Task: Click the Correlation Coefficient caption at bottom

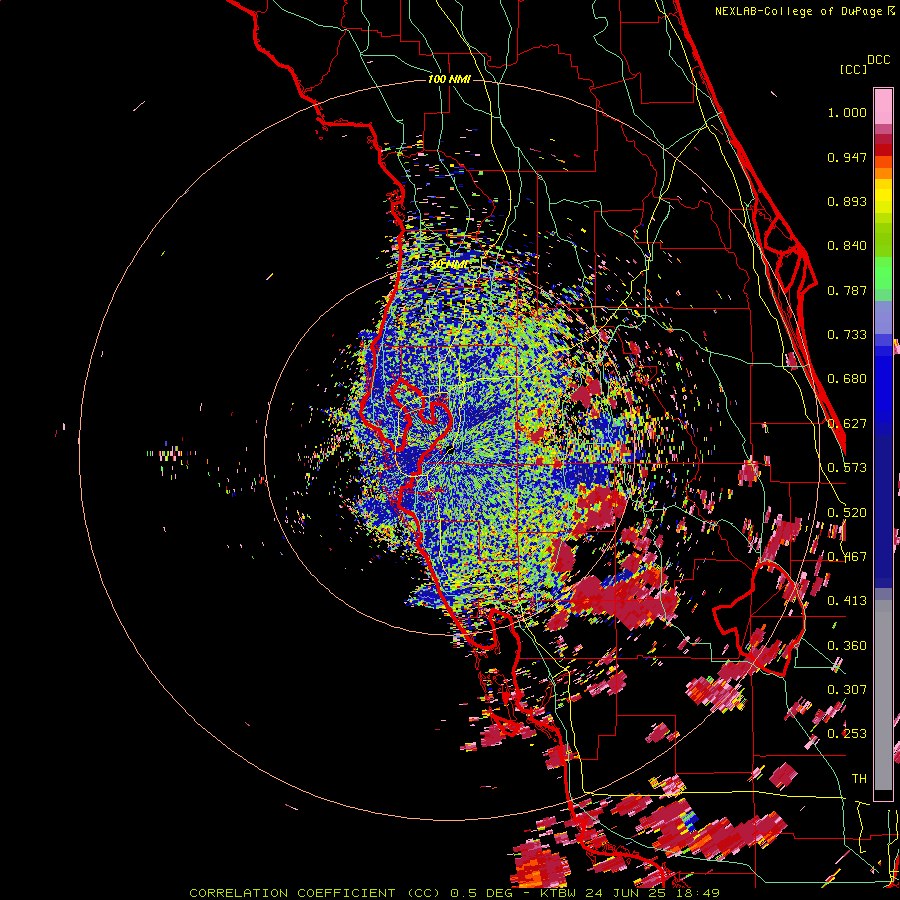Action: (454, 893)
